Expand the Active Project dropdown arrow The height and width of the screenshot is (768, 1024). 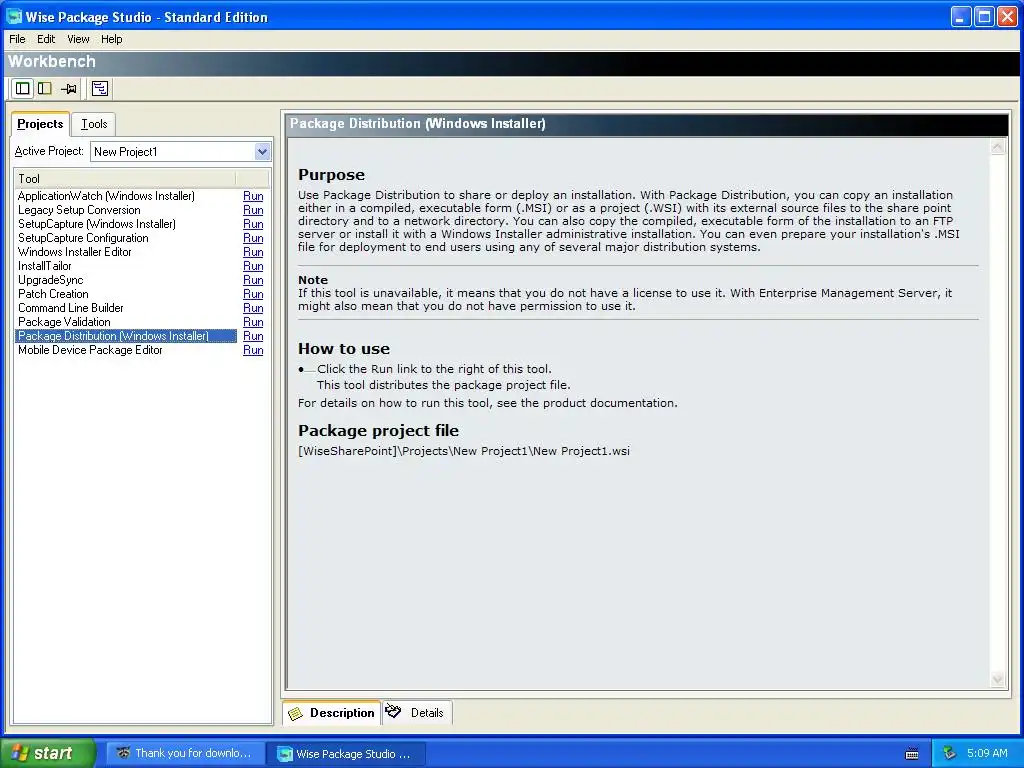(262, 152)
